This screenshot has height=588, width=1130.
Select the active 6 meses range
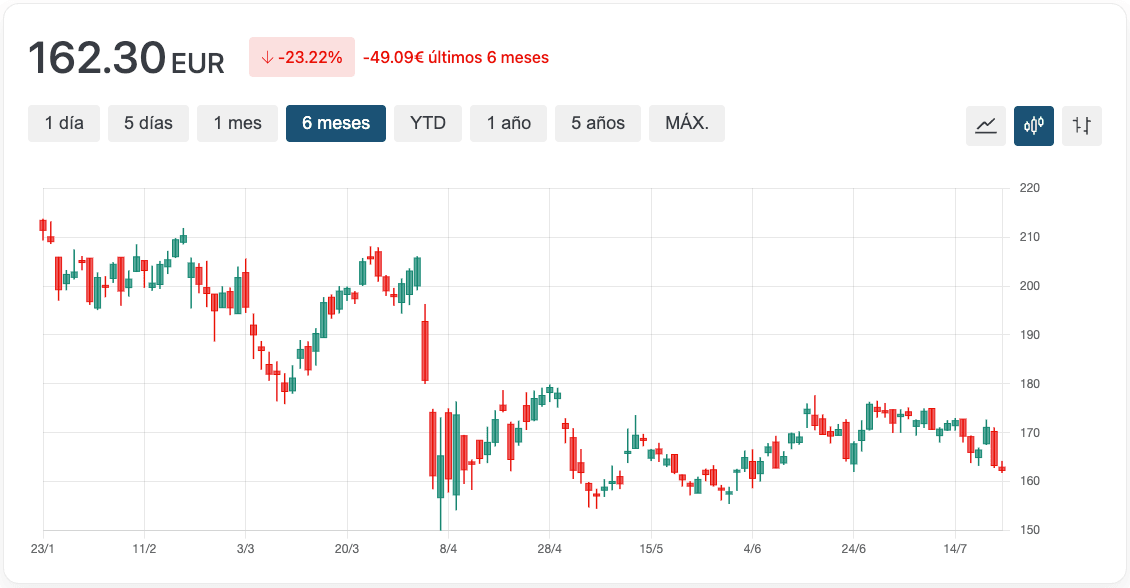click(x=336, y=123)
